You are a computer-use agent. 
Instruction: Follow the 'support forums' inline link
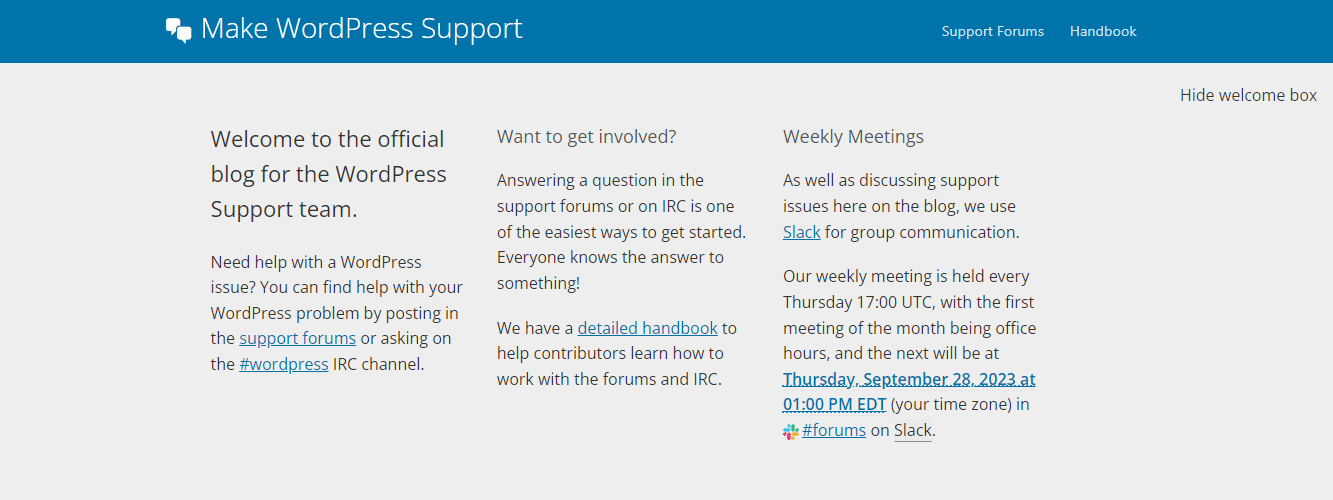click(297, 338)
